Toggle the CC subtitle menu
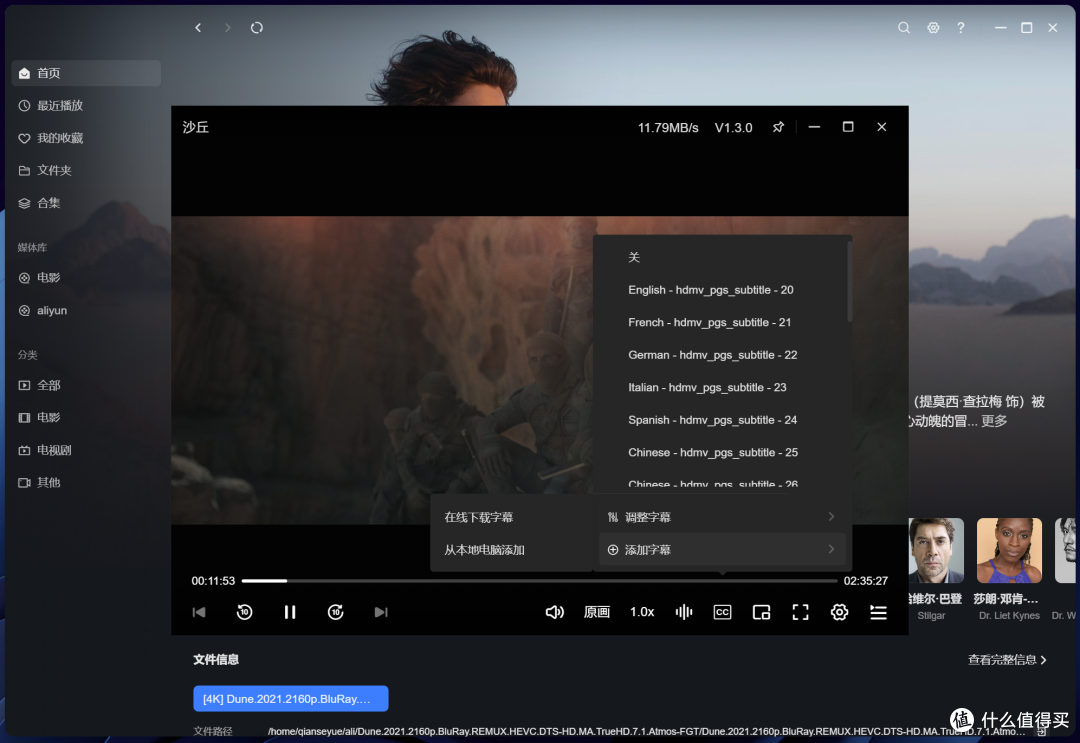This screenshot has height=743, width=1080. click(x=723, y=612)
